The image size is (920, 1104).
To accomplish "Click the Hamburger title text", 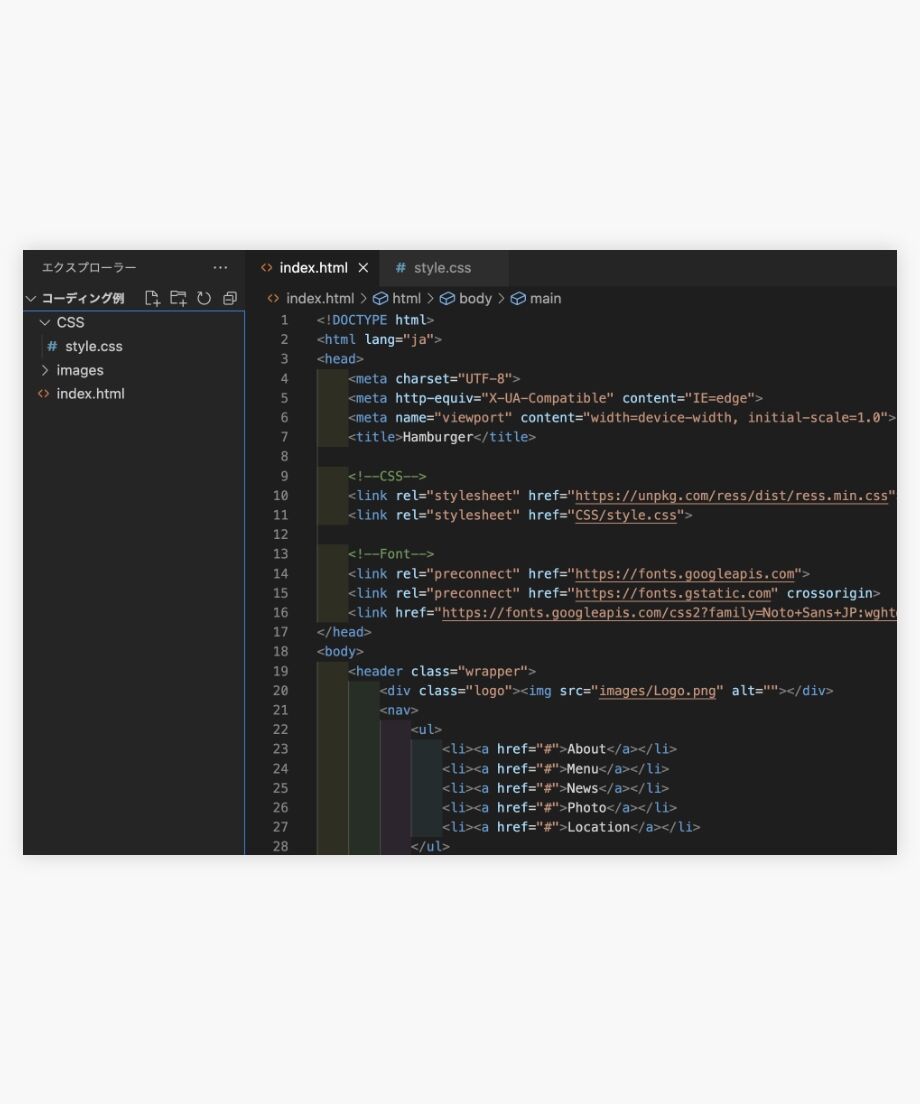I will (438, 437).
